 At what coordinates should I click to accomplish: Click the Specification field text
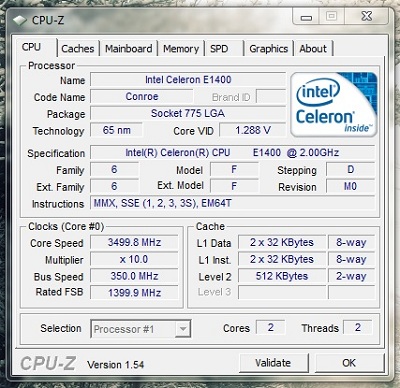[x=232, y=153]
